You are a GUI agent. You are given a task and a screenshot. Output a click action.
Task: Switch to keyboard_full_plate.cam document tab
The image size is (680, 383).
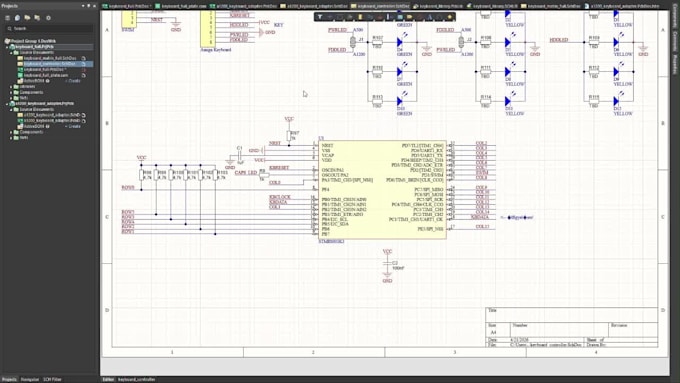(181, 6)
